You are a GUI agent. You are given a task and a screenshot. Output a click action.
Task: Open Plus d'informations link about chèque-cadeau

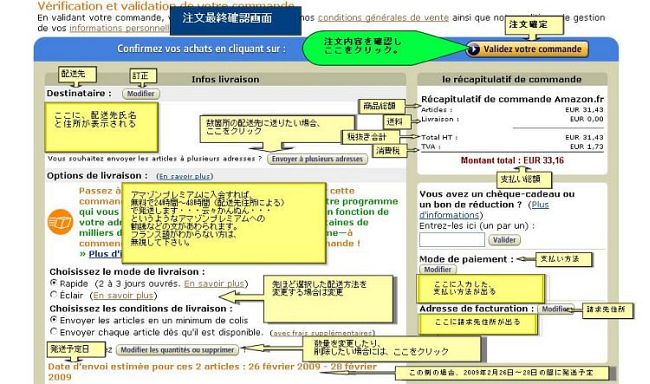484,210
